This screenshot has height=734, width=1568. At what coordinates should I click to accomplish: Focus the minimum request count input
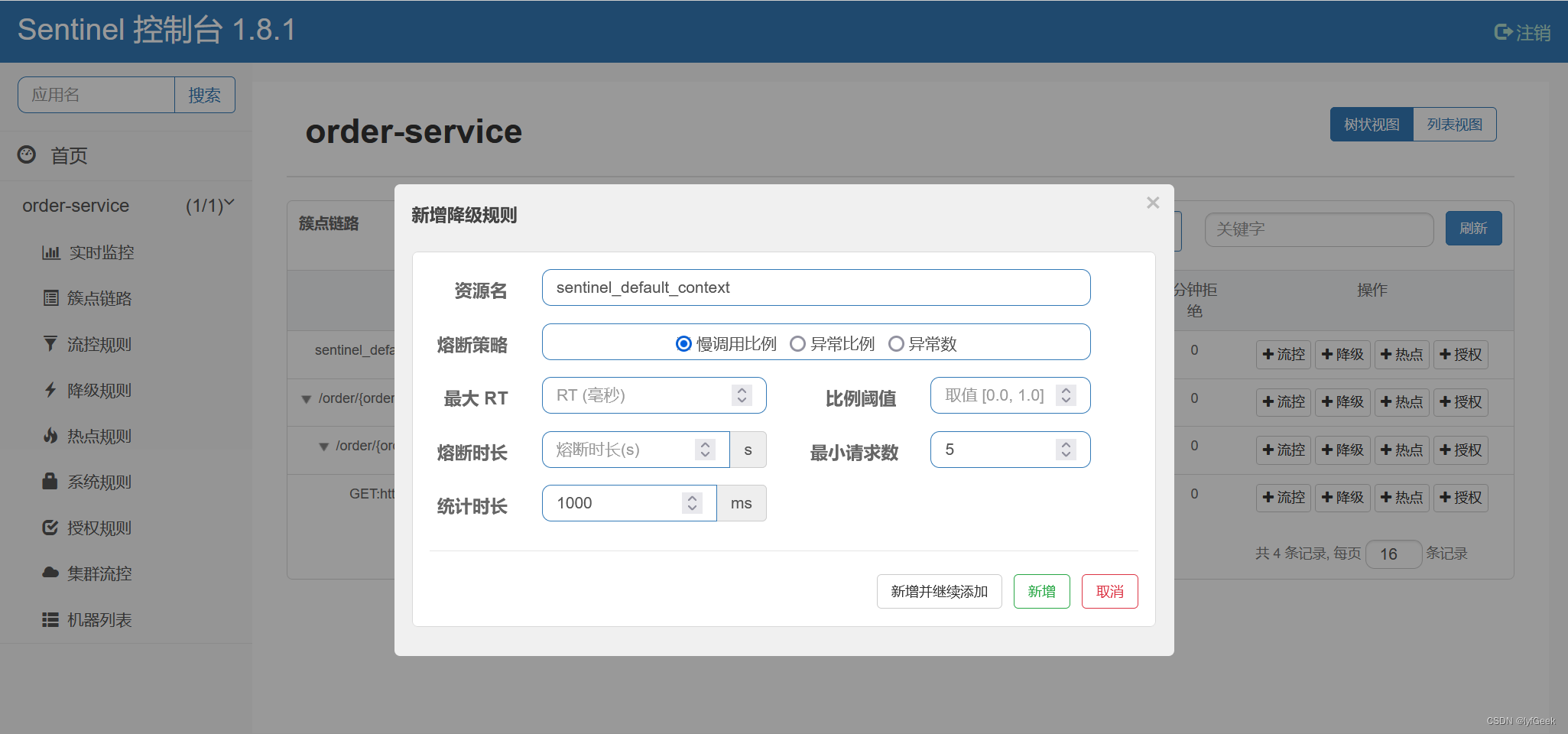[x=1011, y=450]
